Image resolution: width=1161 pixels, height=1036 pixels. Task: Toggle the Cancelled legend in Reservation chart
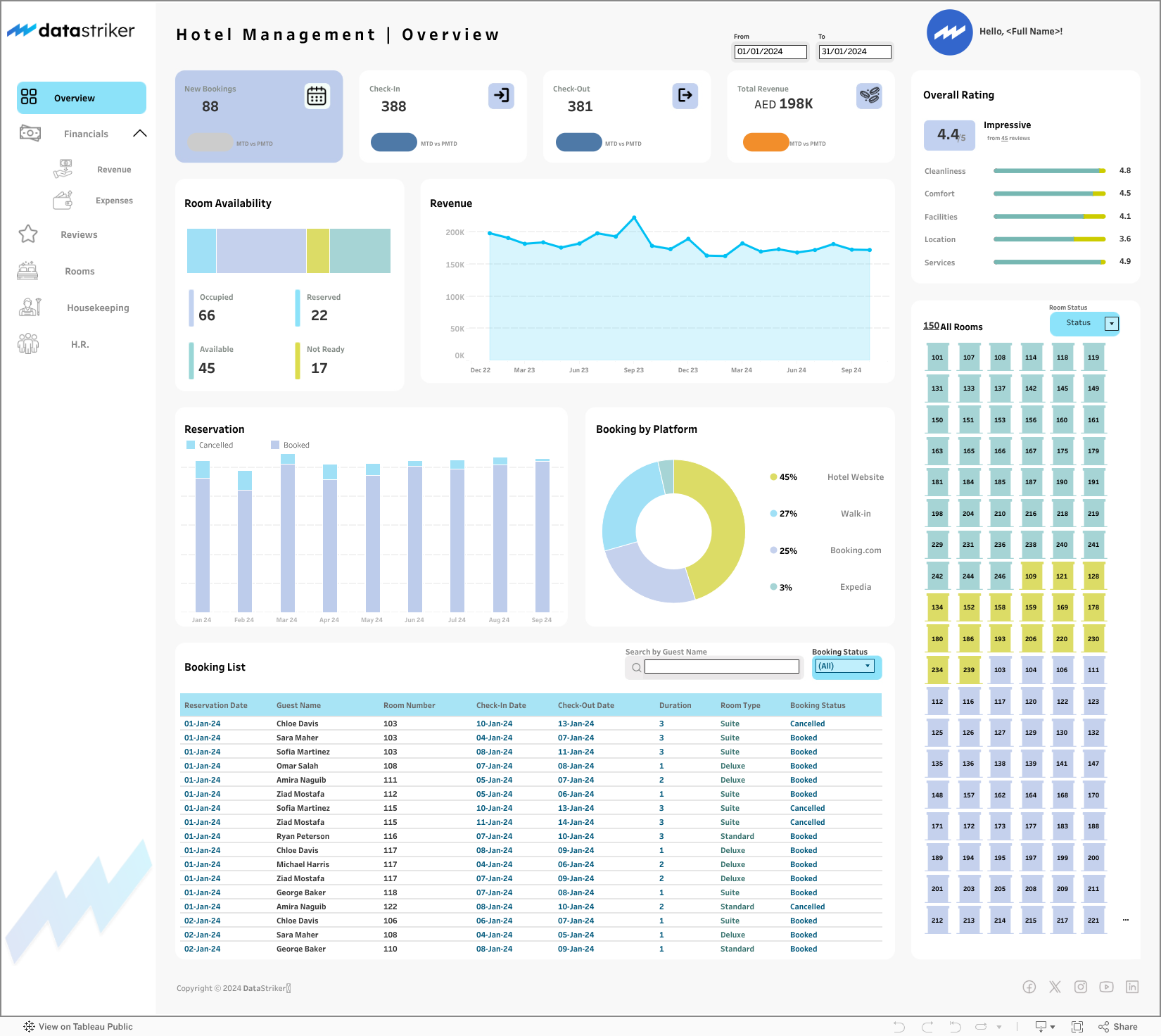[210, 445]
